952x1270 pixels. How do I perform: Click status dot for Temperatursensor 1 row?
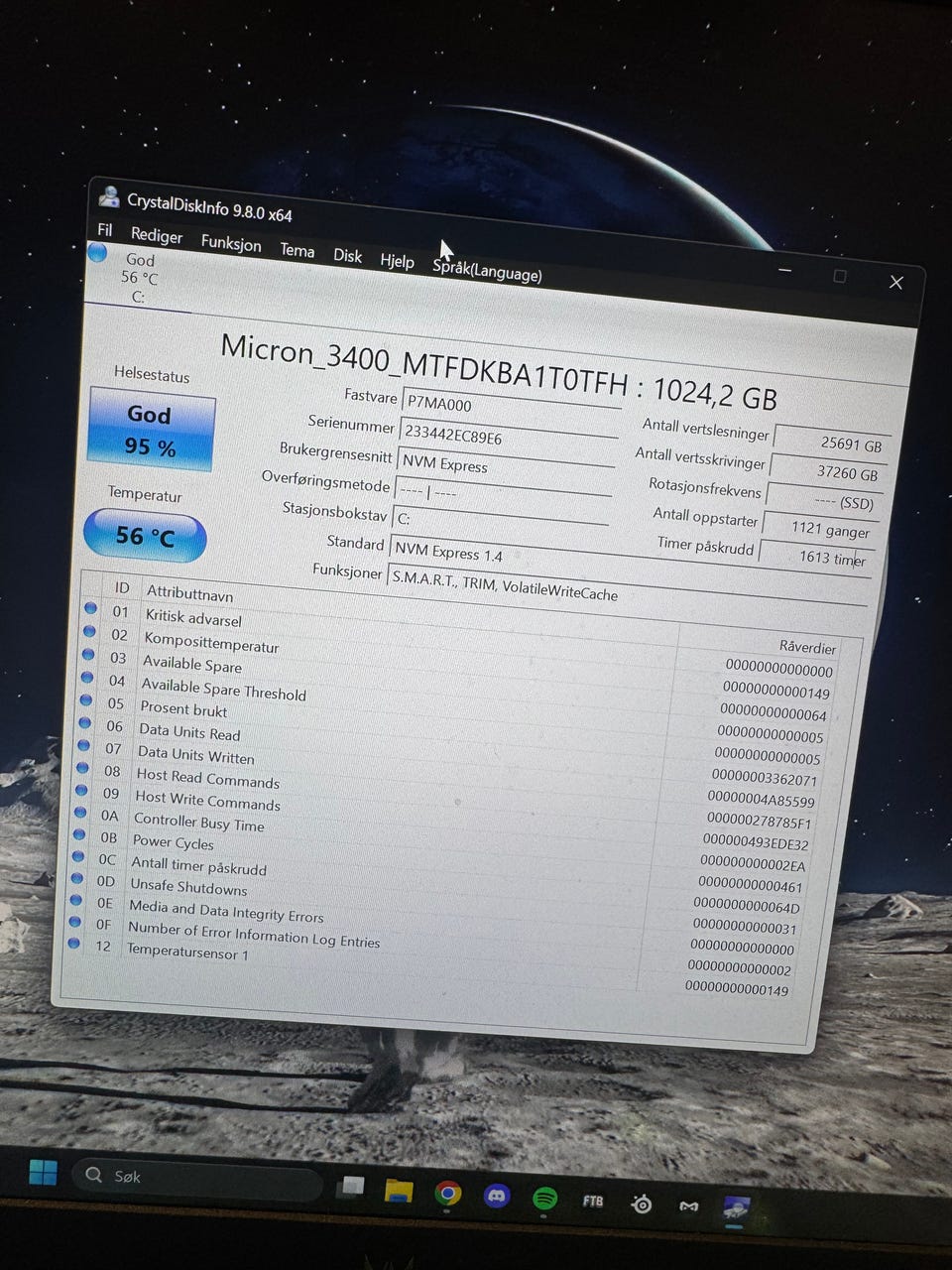click(x=73, y=943)
